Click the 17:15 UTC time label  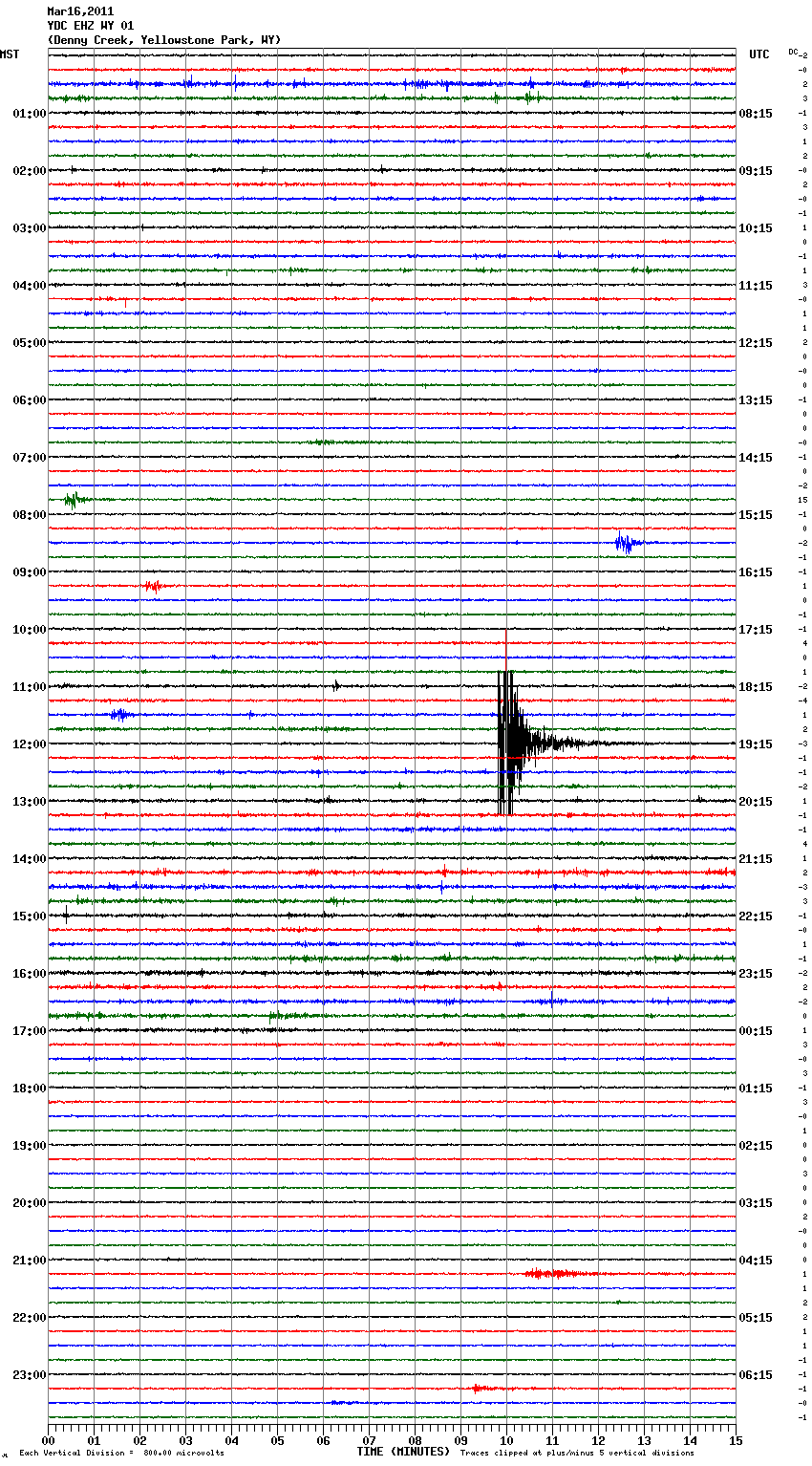(x=756, y=630)
